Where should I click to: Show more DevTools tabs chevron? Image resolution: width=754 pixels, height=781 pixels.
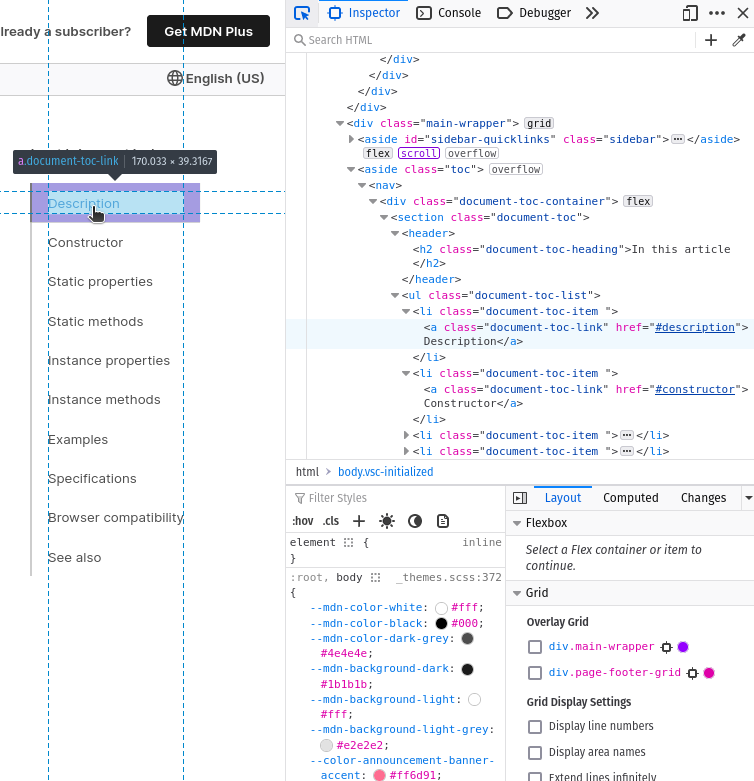coord(592,13)
